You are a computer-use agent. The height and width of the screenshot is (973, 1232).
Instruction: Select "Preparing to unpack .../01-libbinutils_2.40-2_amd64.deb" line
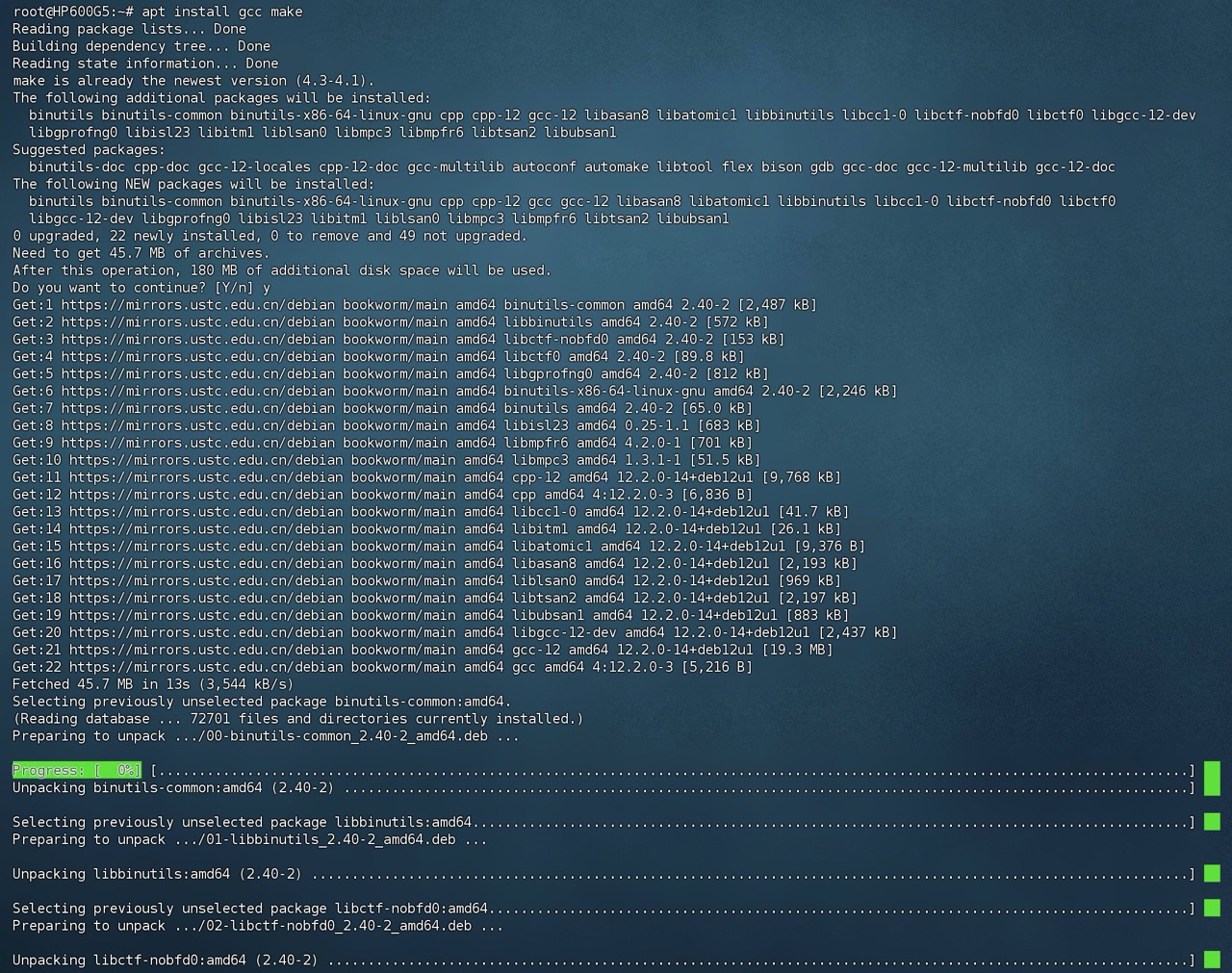coord(250,840)
